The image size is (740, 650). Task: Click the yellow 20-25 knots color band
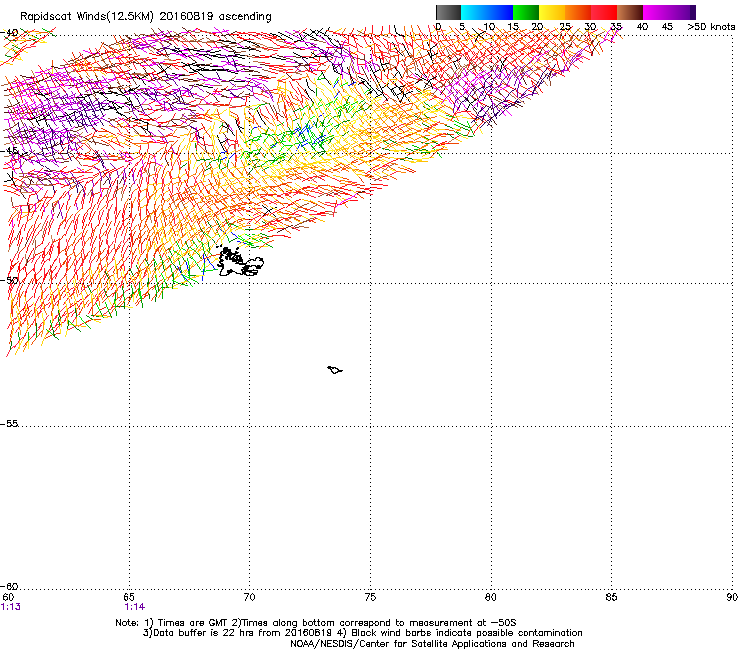click(552, 12)
